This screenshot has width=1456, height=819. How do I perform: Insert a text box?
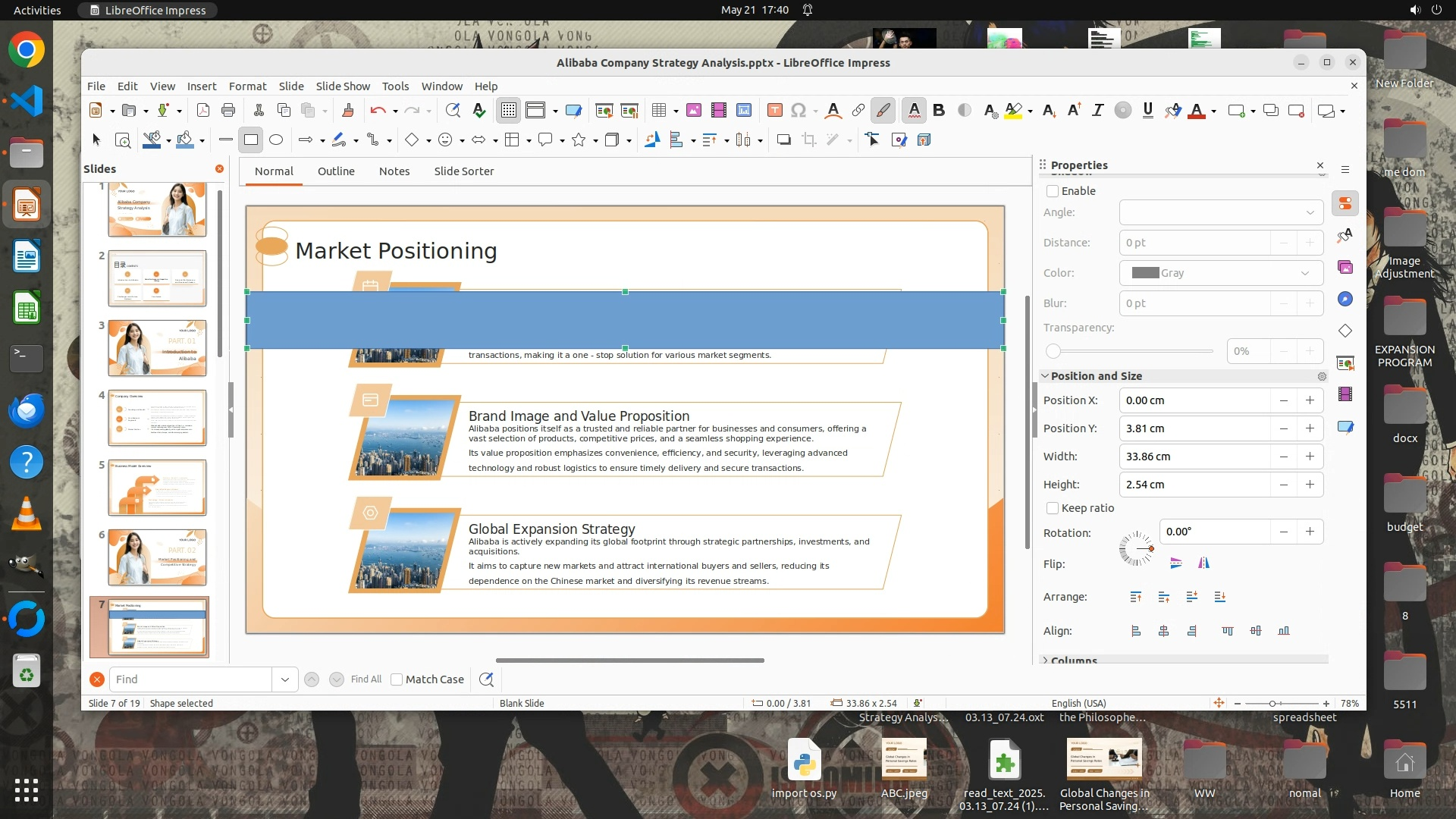[774, 111]
